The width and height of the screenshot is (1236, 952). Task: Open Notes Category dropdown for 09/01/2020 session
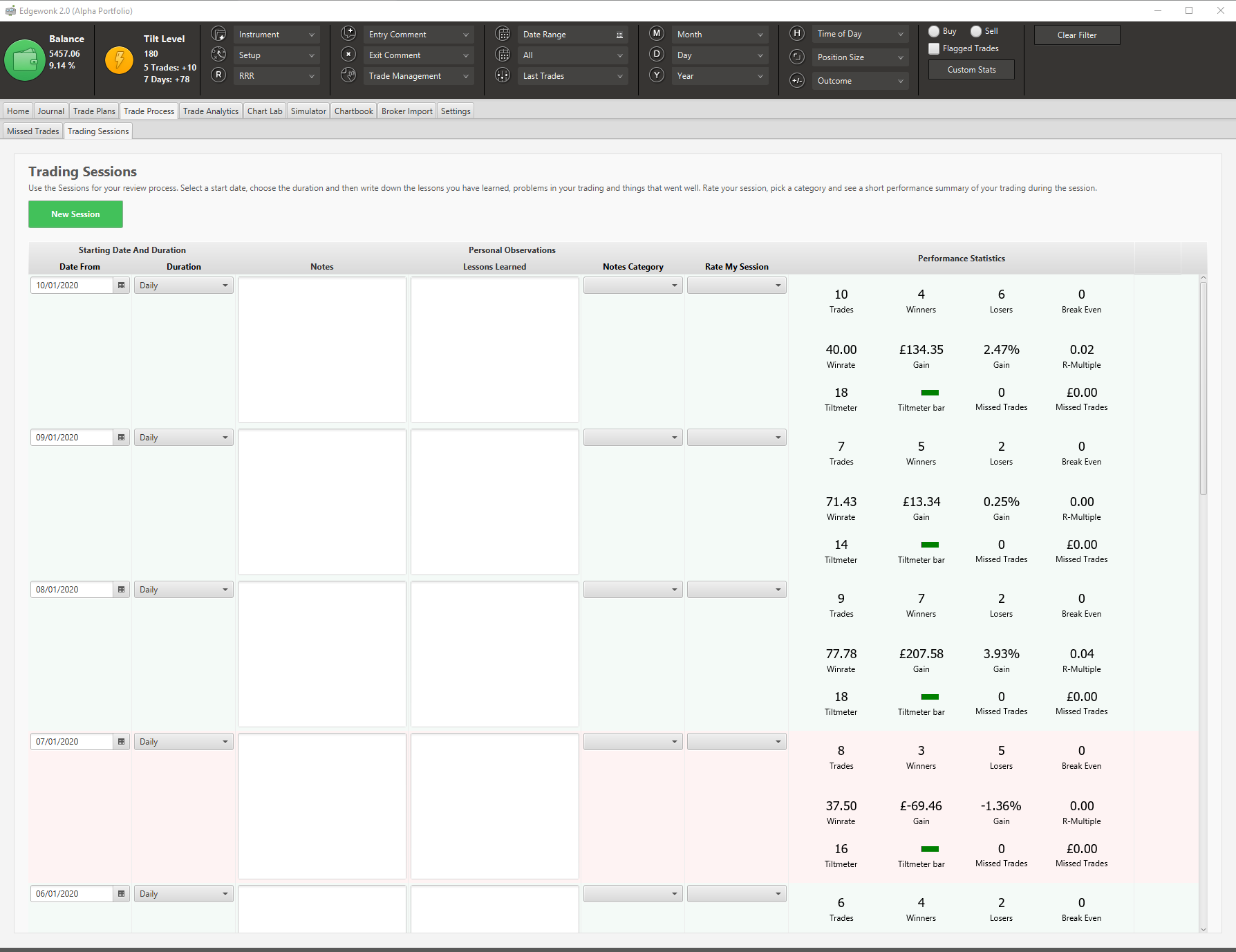pyautogui.click(x=633, y=438)
